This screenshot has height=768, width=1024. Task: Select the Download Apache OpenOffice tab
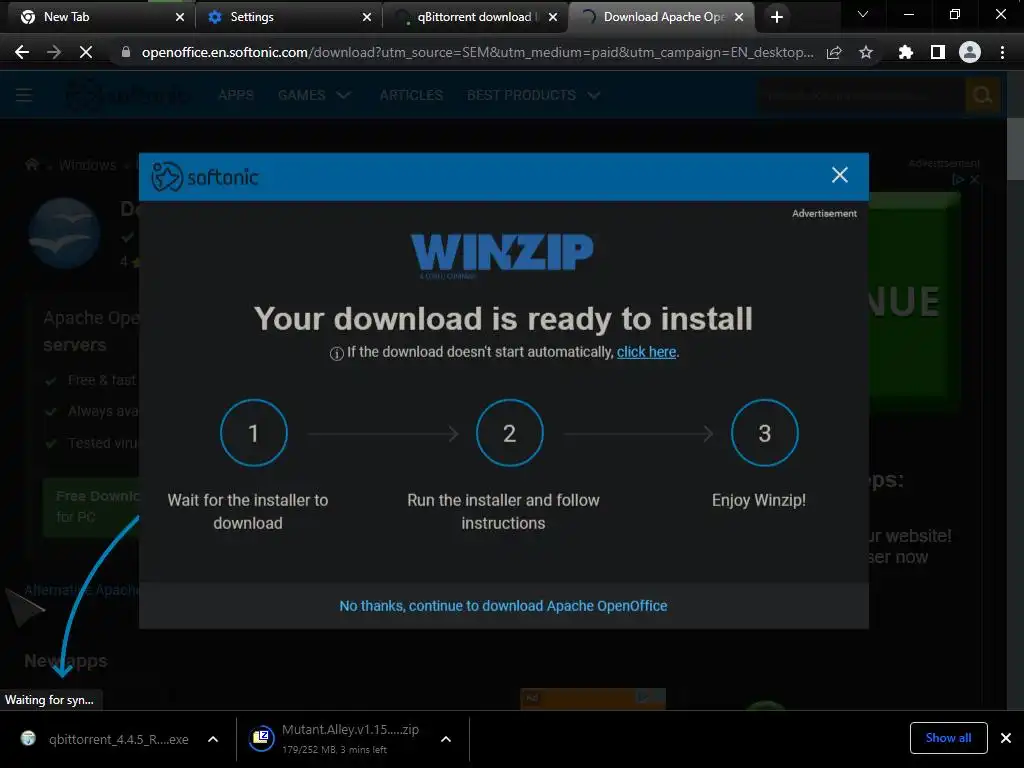click(x=662, y=17)
